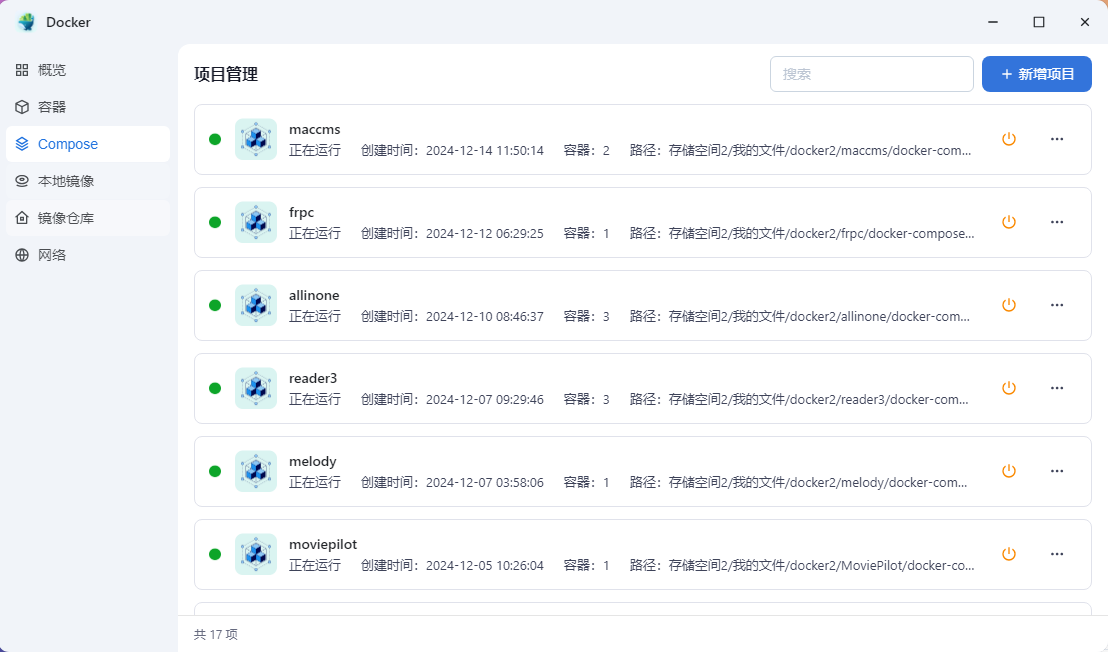Open more options for maccms

[1057, 139]
